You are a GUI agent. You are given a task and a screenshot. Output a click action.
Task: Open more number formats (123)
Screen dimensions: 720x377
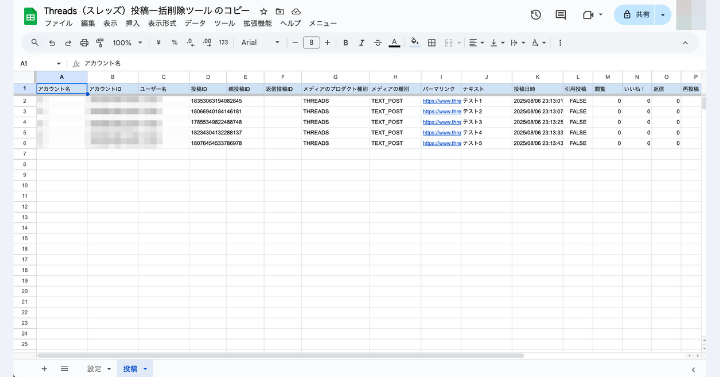point(224,43)
